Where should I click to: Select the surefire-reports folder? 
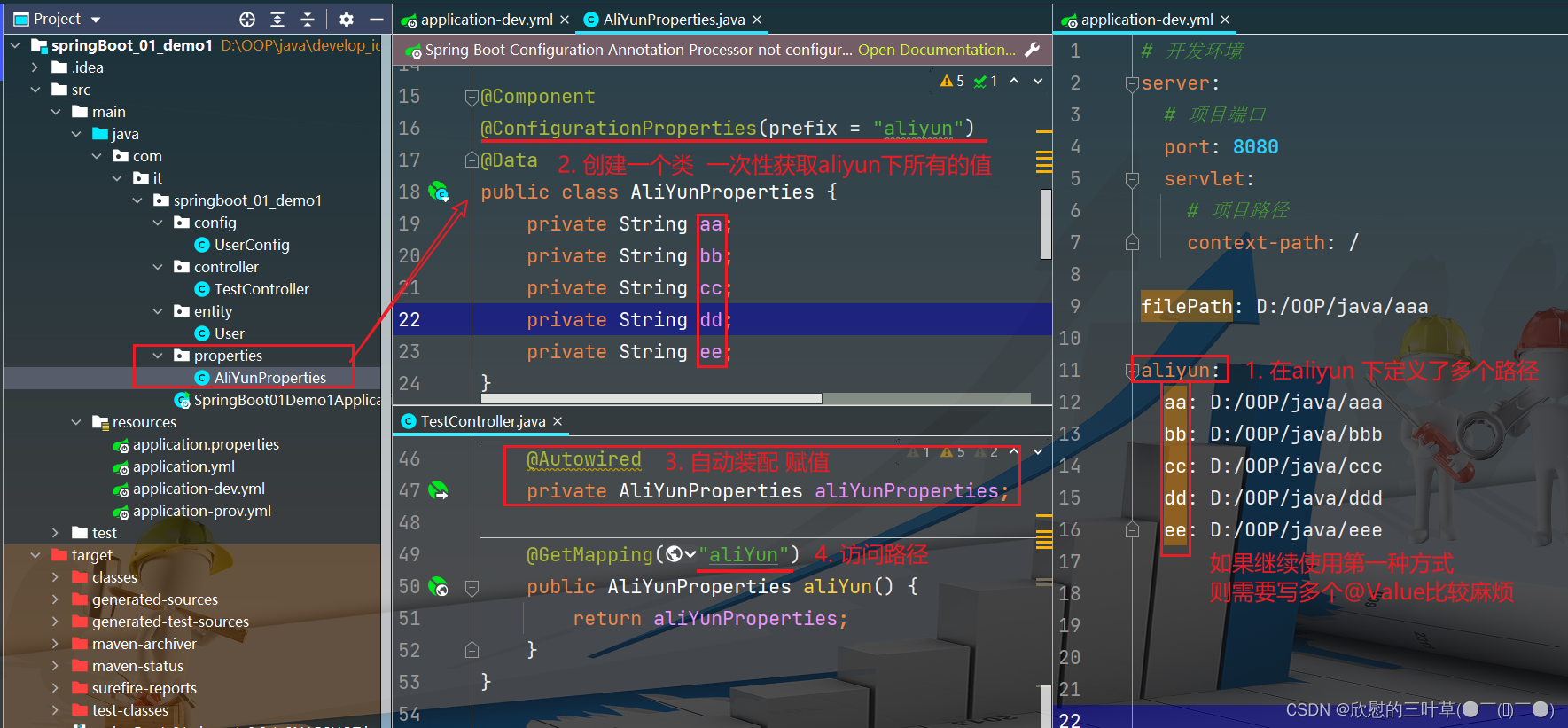click(x=134, y=688)
